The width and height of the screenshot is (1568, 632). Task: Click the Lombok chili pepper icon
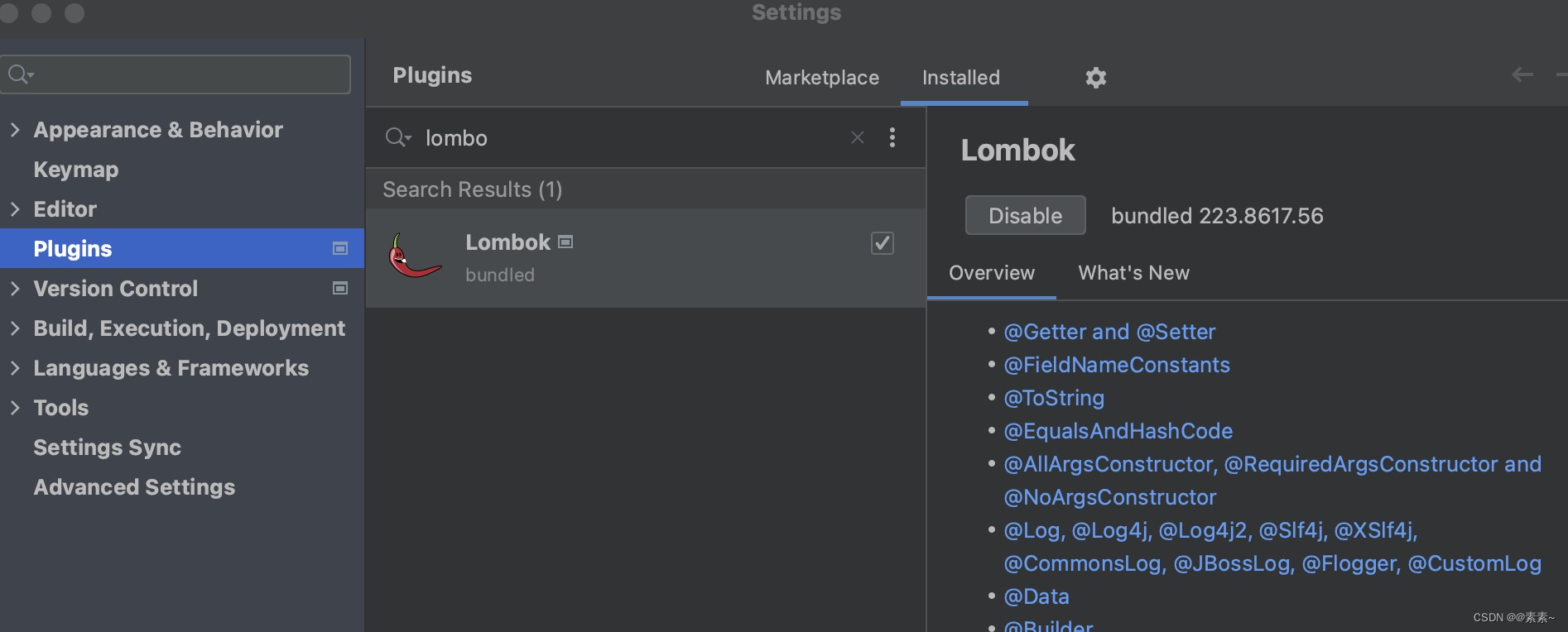pyautogui.click(x=414, y=256)
